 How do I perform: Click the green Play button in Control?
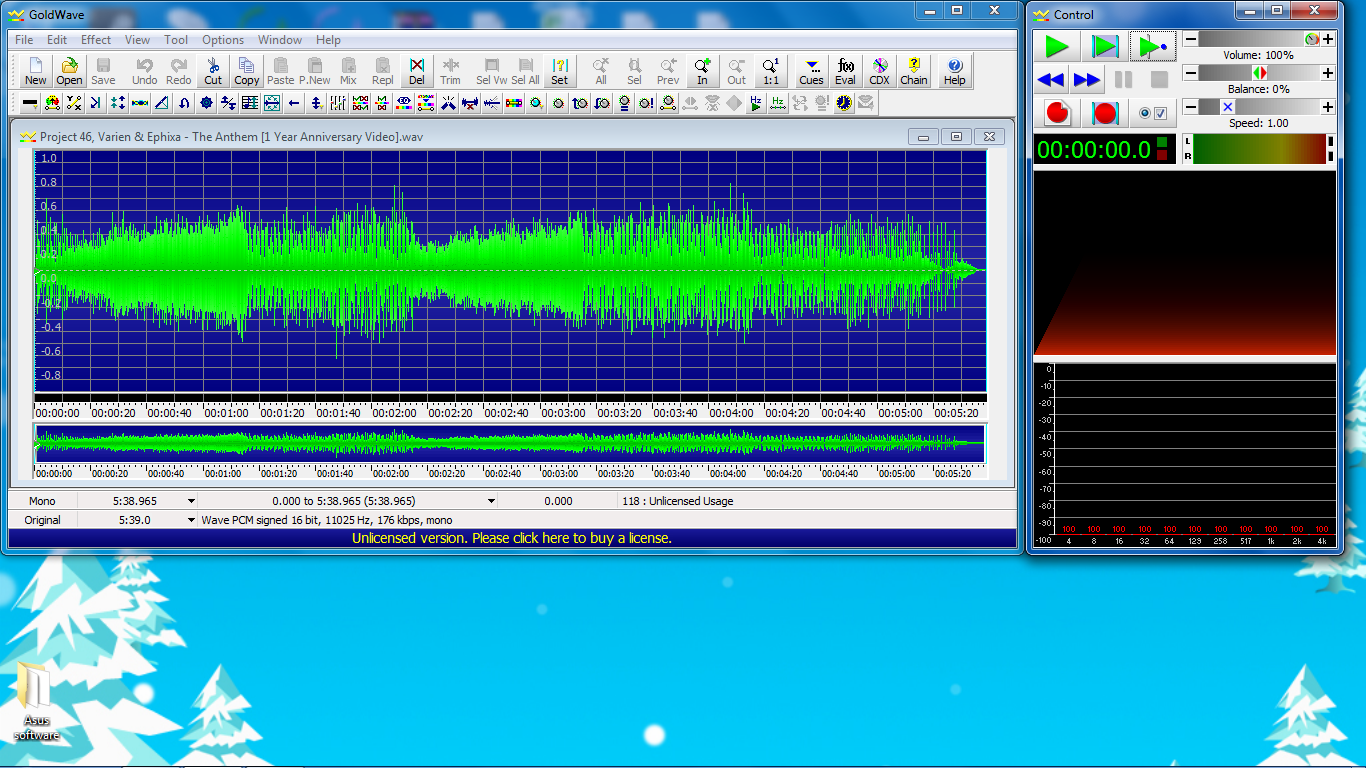pos(1056,47)
